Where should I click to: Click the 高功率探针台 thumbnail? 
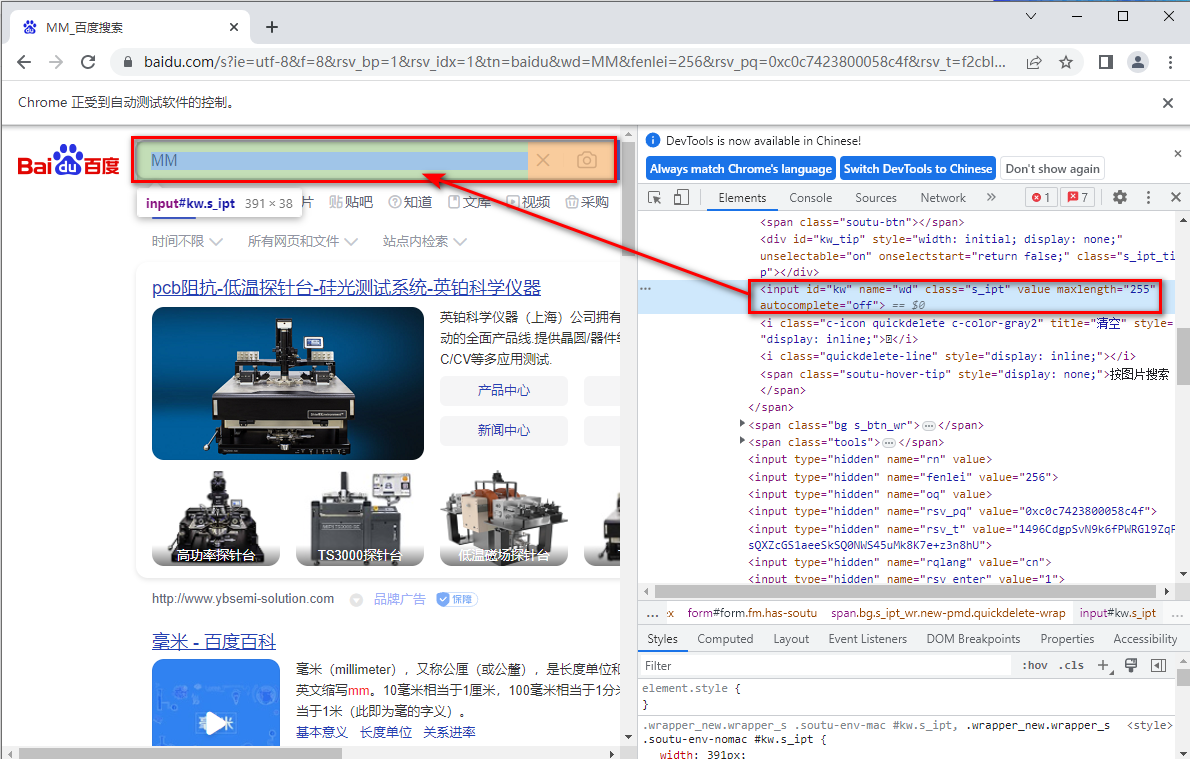(x=216, y=518)
